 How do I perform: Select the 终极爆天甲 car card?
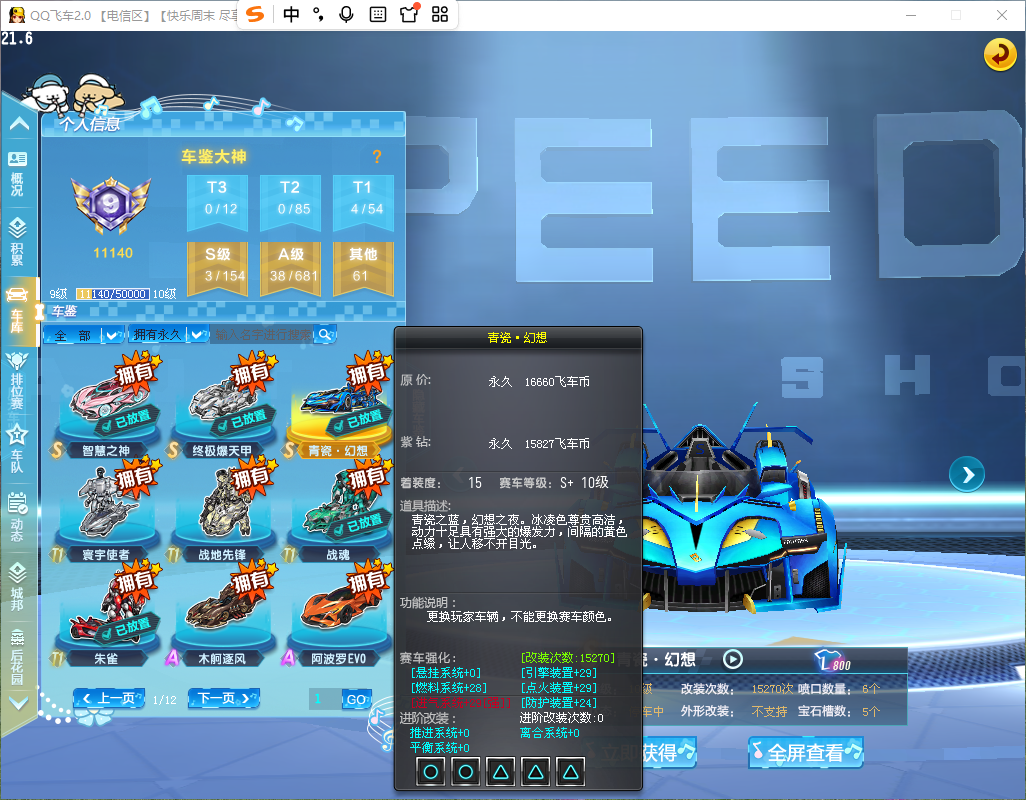click(x=222, y=407)
